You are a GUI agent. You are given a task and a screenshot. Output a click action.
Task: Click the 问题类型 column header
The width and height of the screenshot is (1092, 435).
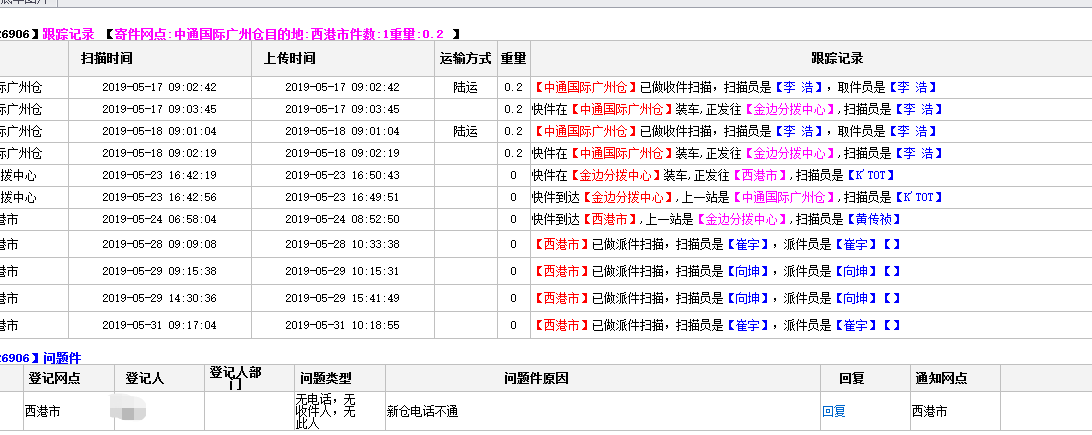click(x=326, y=379)
